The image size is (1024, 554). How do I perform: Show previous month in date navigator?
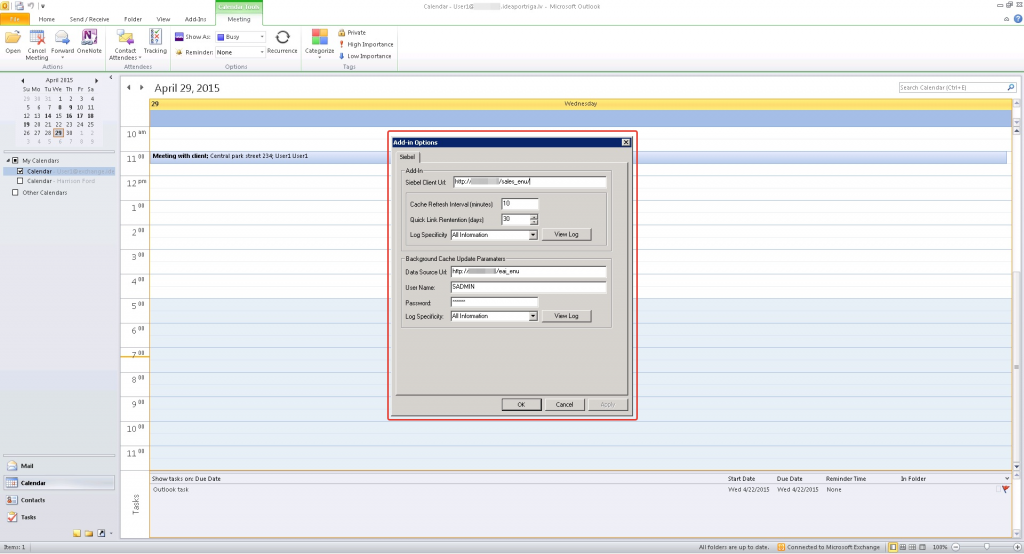pyautogui.click(x=23, y=80)
